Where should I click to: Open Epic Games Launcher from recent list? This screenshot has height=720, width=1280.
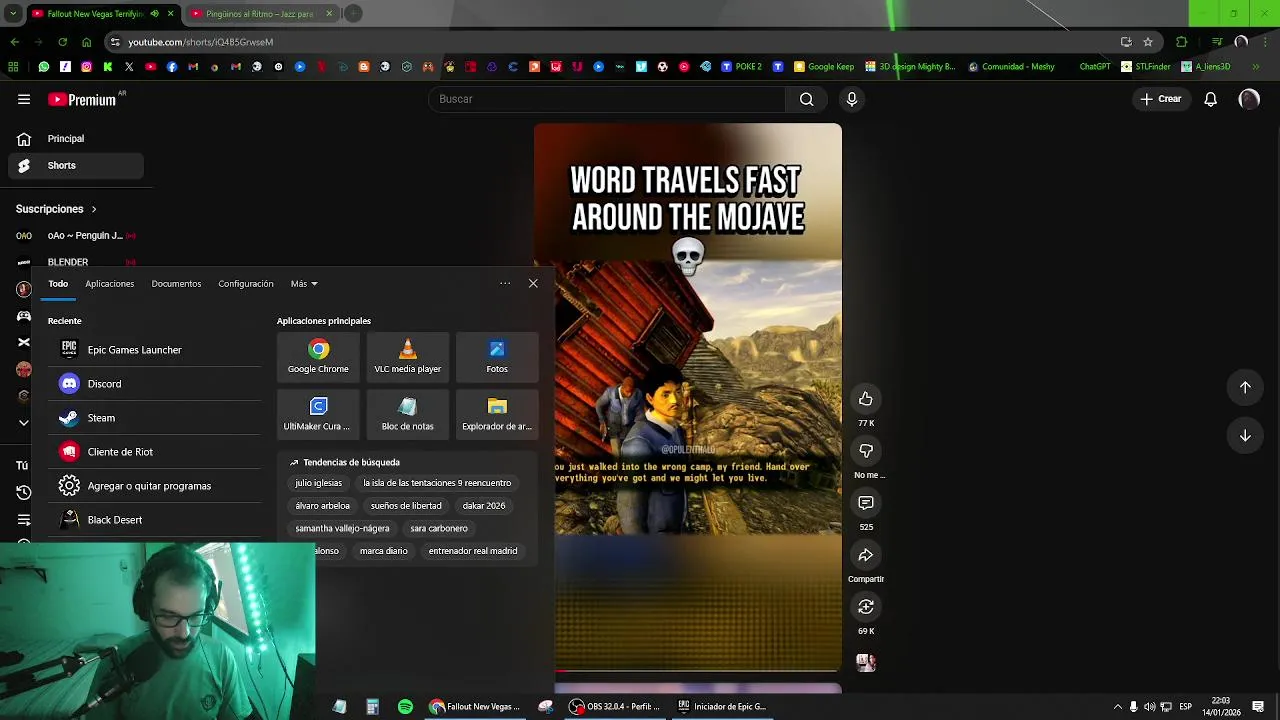[x=154, y=350]
